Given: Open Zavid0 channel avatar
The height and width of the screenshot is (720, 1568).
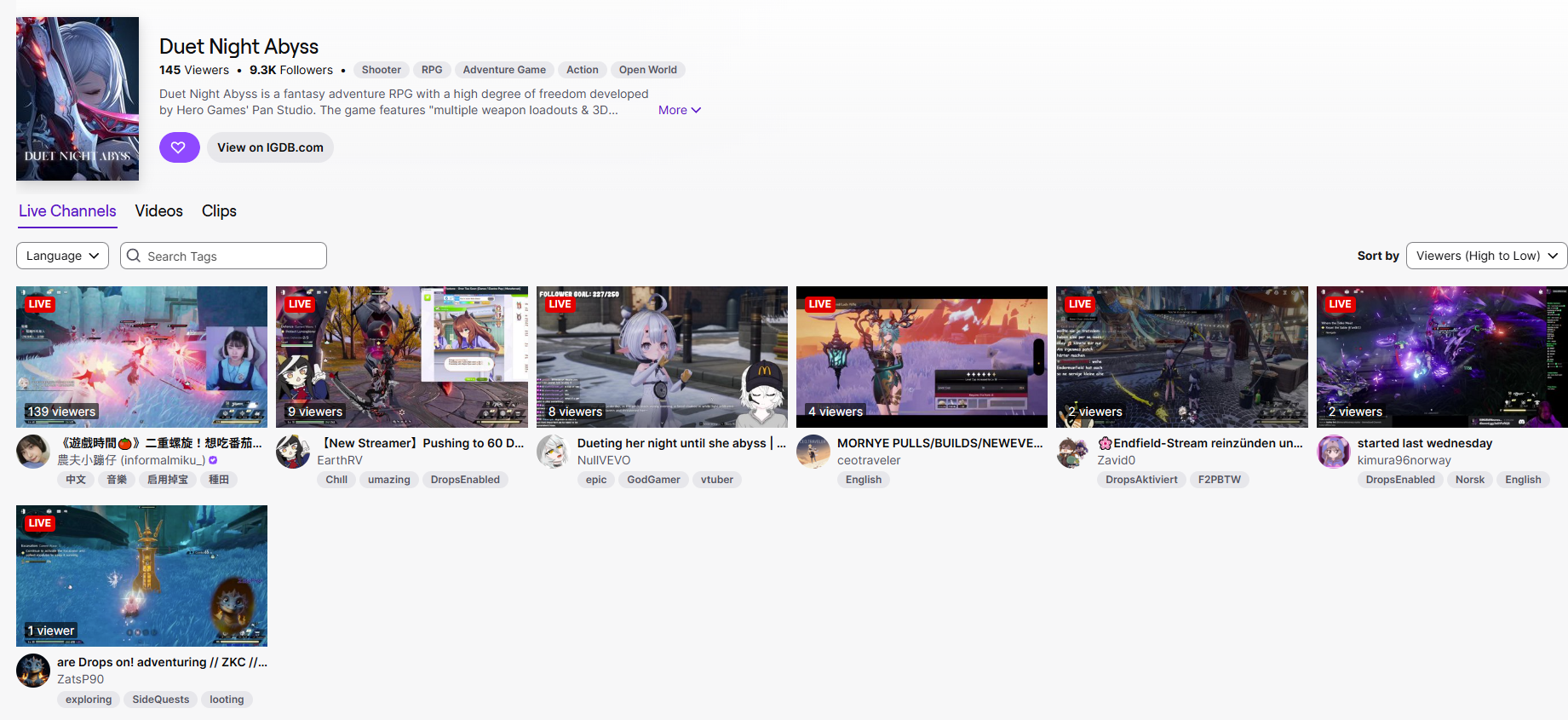Looking at the screenshot, I should coord(1073,452).
